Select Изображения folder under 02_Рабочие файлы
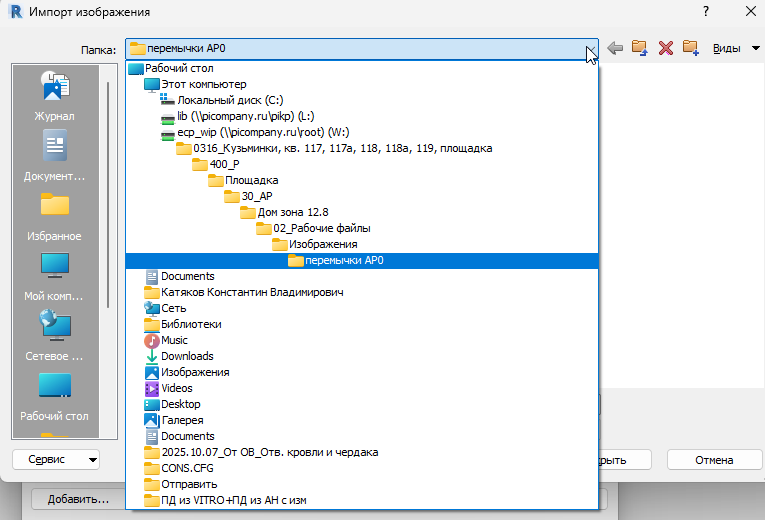 tap(362, 244)
